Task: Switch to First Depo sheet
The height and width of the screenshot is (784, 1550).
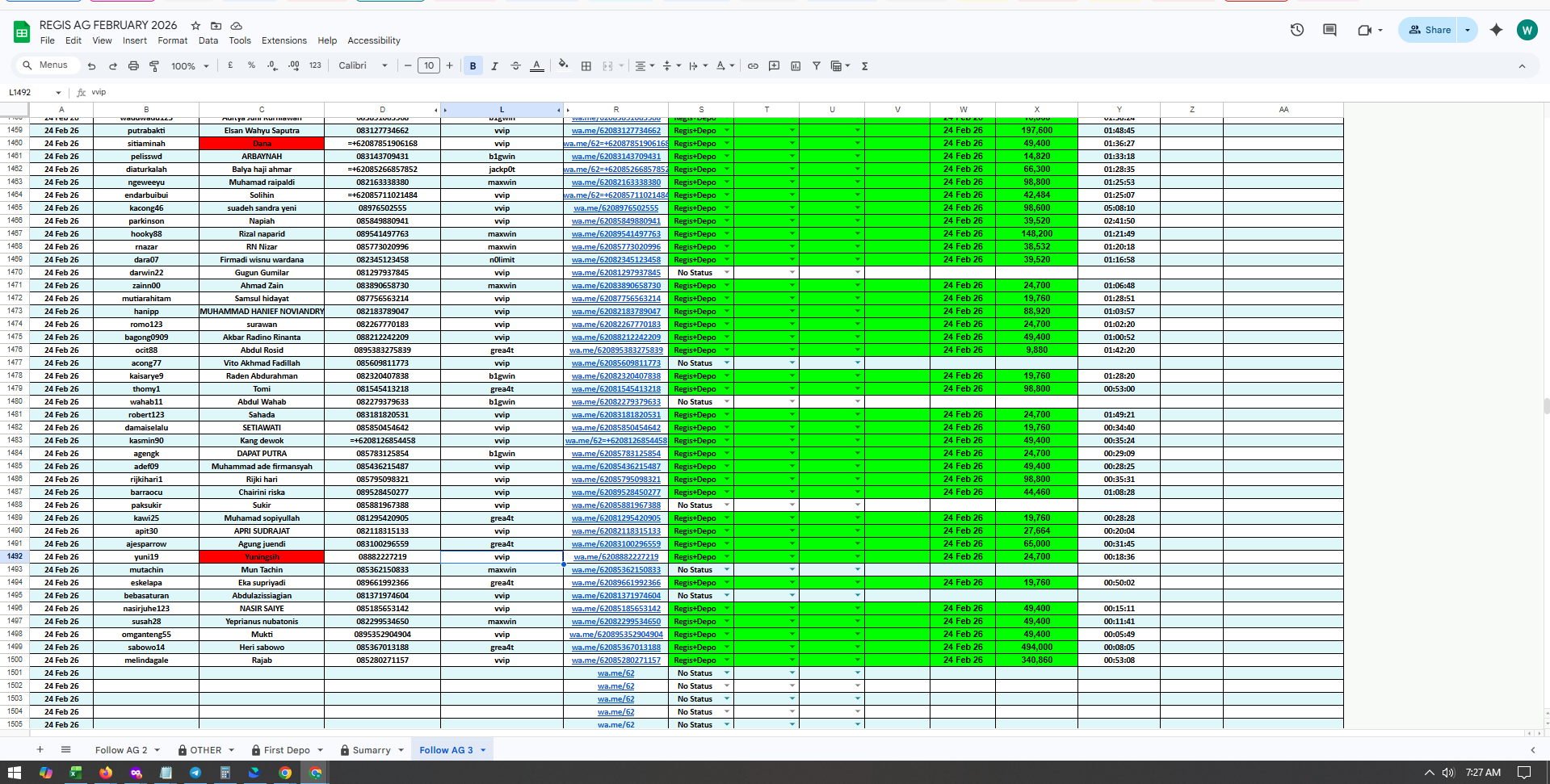Action: click(287, 750)
